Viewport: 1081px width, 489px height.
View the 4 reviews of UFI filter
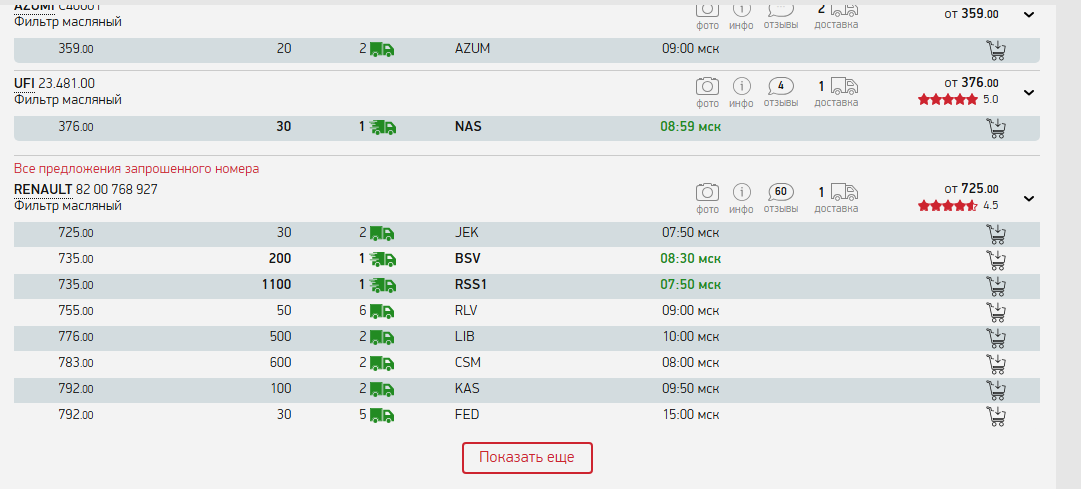click(781, 93)
